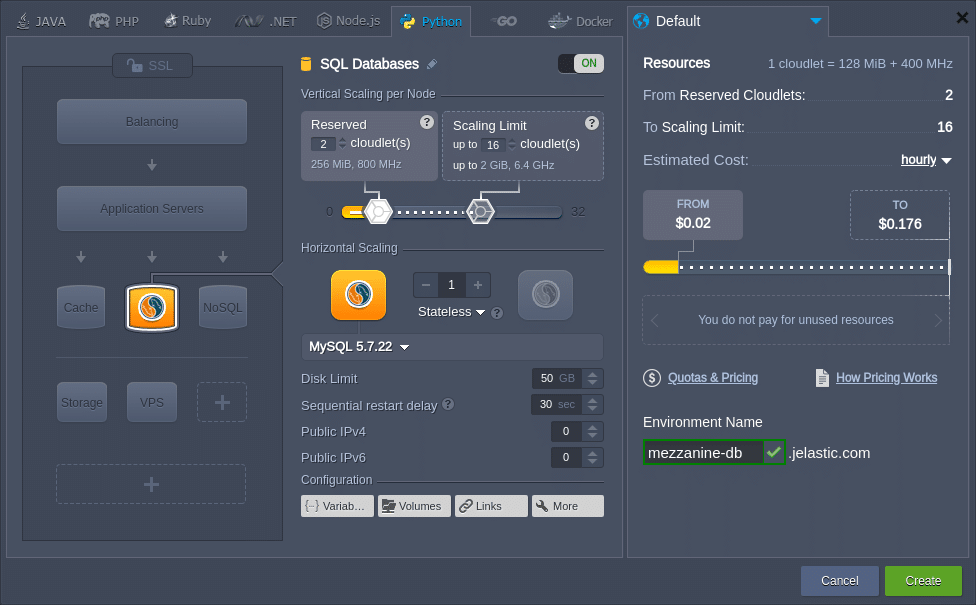Viewport: 976px width, 605px height.
Task: Click the Disk Limit value field
Action: (x=557, y=378)
